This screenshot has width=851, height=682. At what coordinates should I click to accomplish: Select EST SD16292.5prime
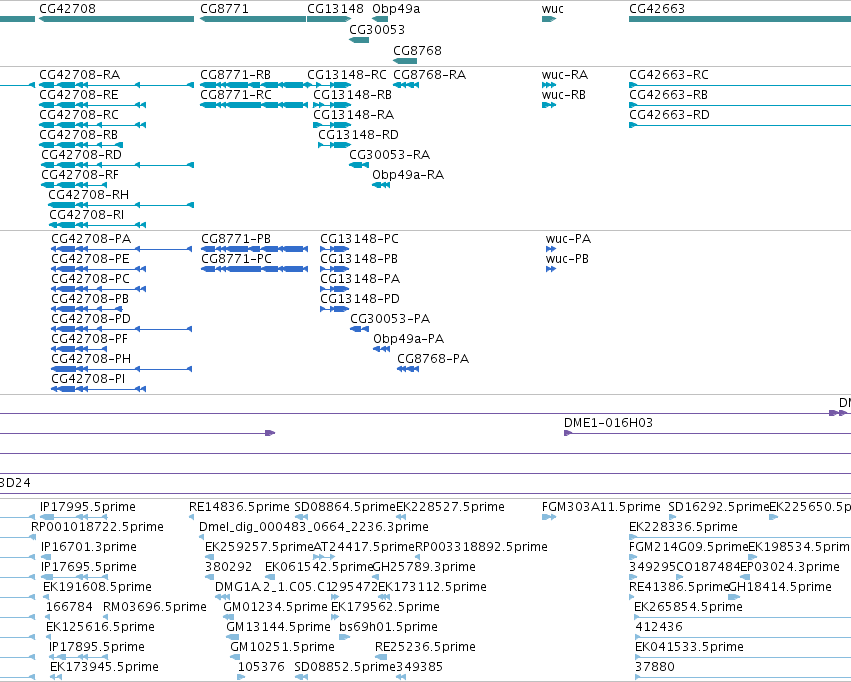click(x=719, y=507)
